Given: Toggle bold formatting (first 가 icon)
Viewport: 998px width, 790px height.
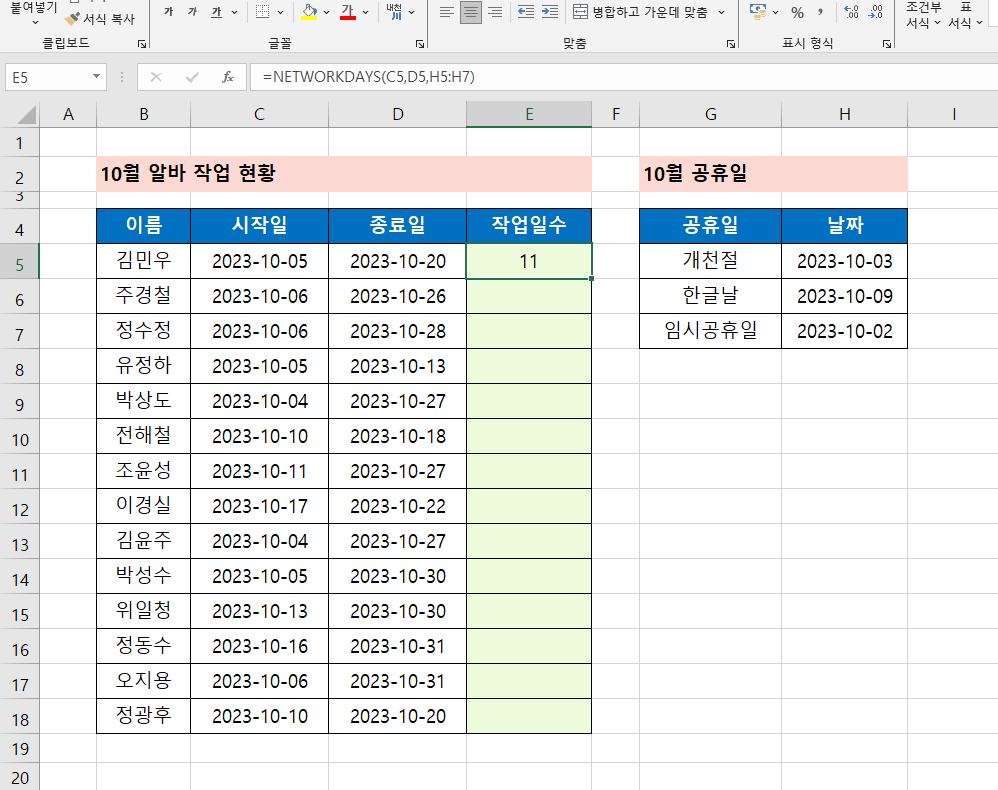Looking at the screenshot, I should [x=169, y=11].
